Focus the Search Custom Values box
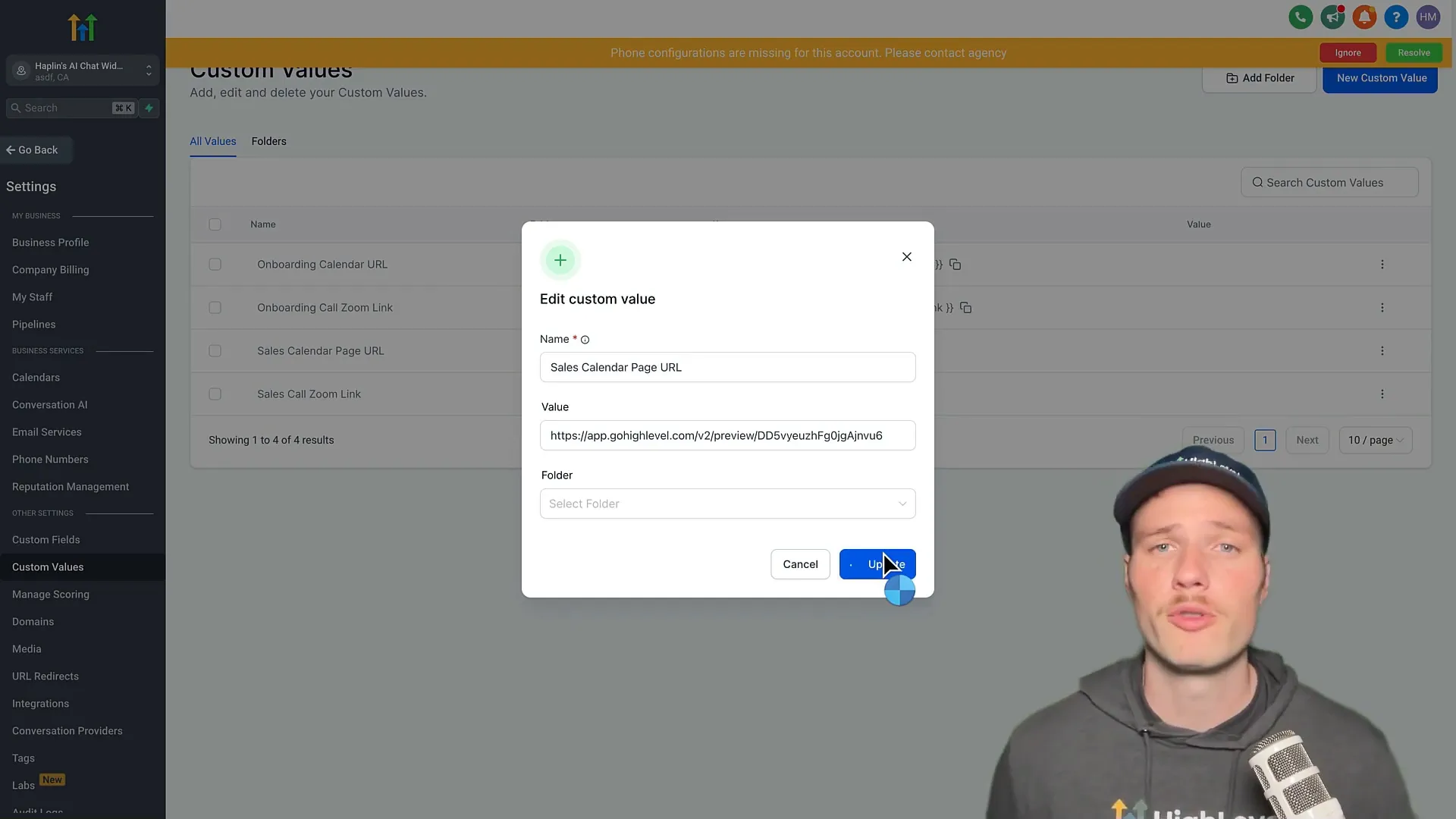1456x819 pixels. point(1329,183)
